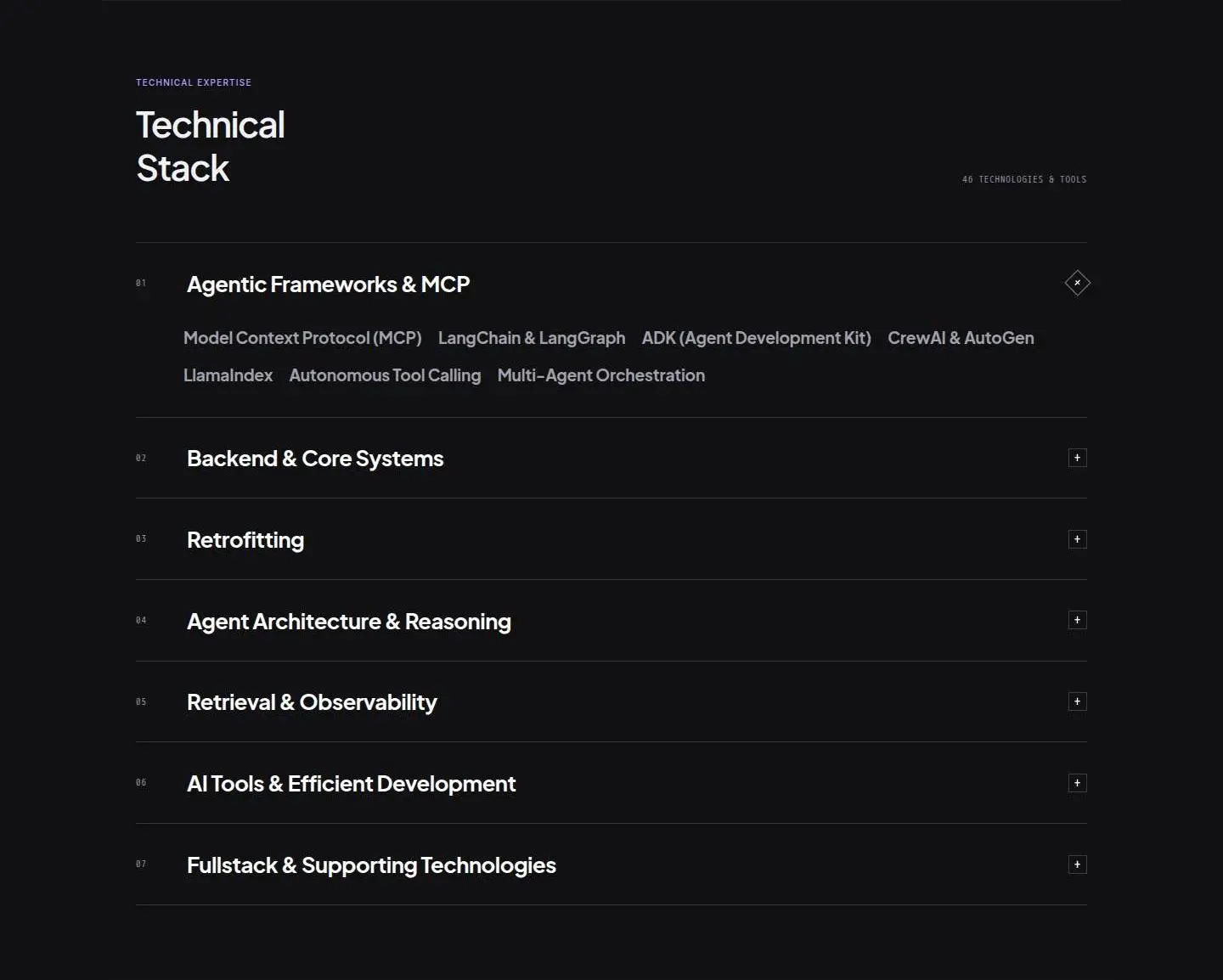Click the Multi-Agent Orchestration tag
This screenshot has width=1223, height=980.
click(x=601, y=375)
